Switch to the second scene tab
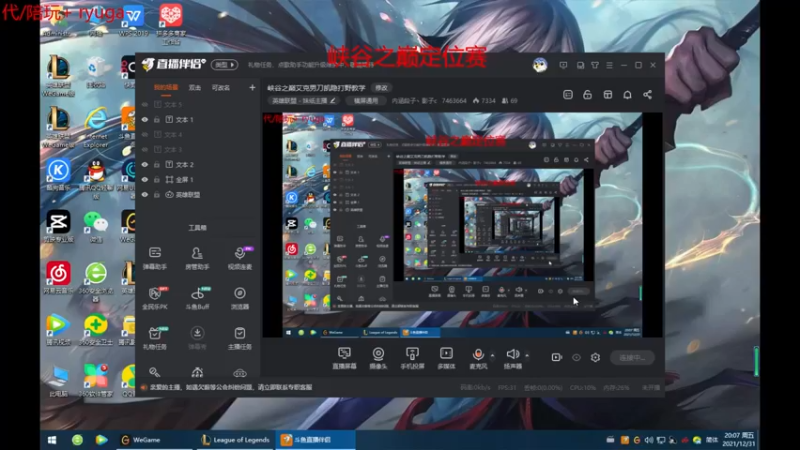The height and width of the screenshot is (450, 800). click(x=195, y=88)
